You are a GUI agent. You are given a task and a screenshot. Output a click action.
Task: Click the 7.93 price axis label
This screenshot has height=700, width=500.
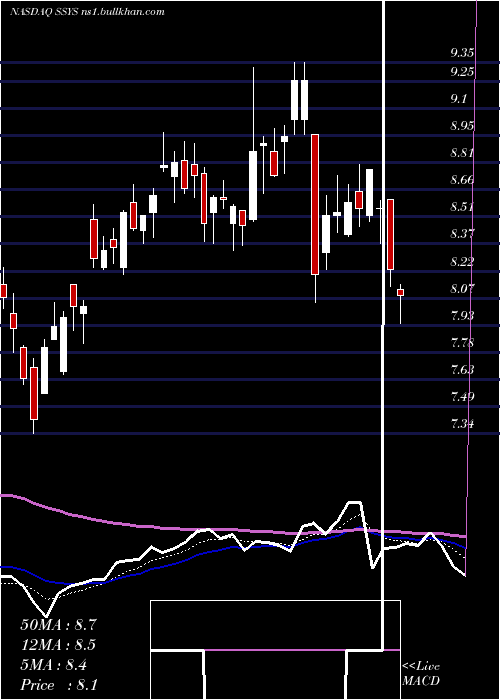tap(462, 316)
